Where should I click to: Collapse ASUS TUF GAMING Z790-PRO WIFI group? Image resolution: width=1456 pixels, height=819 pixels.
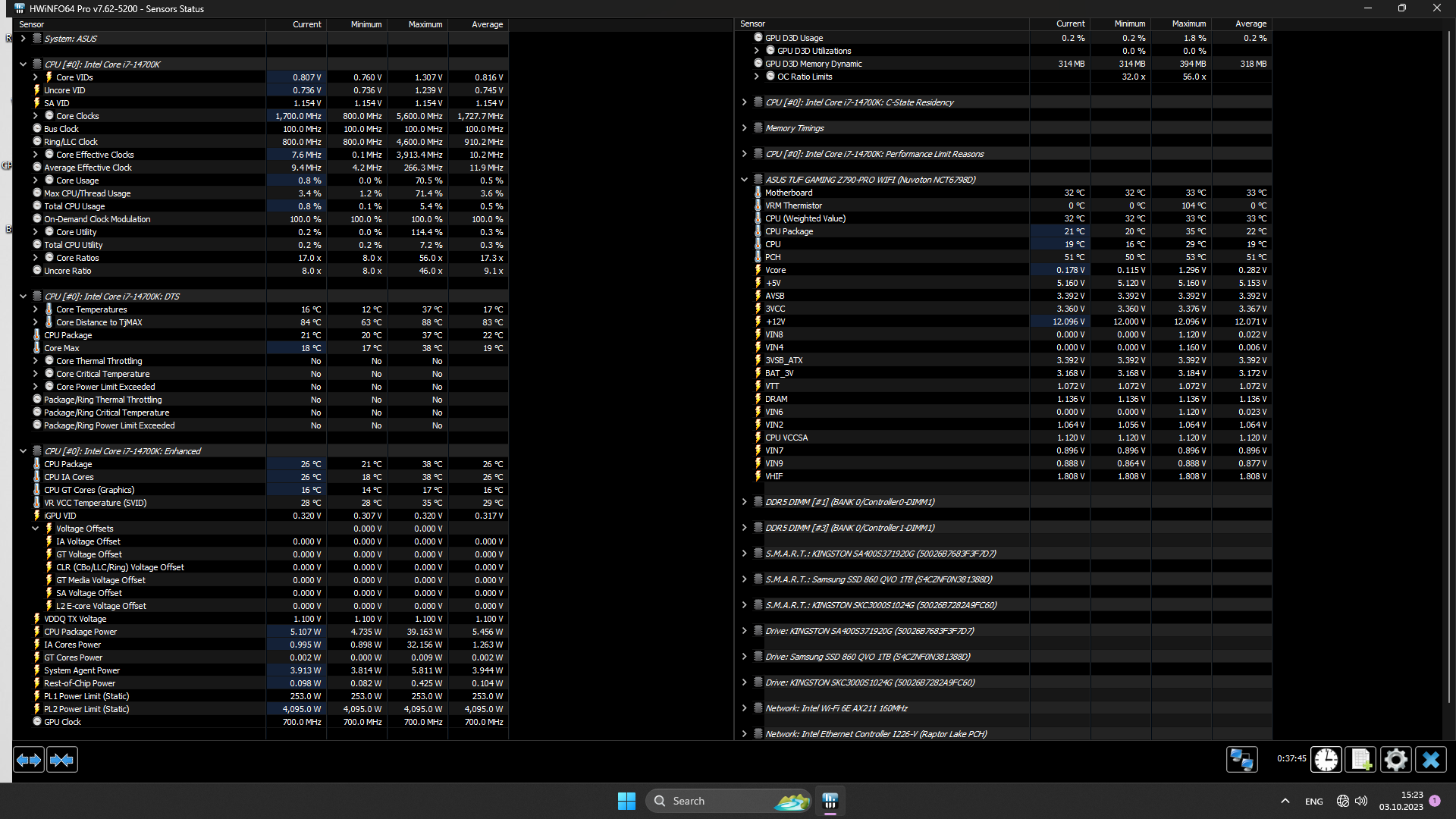[744, 180]
